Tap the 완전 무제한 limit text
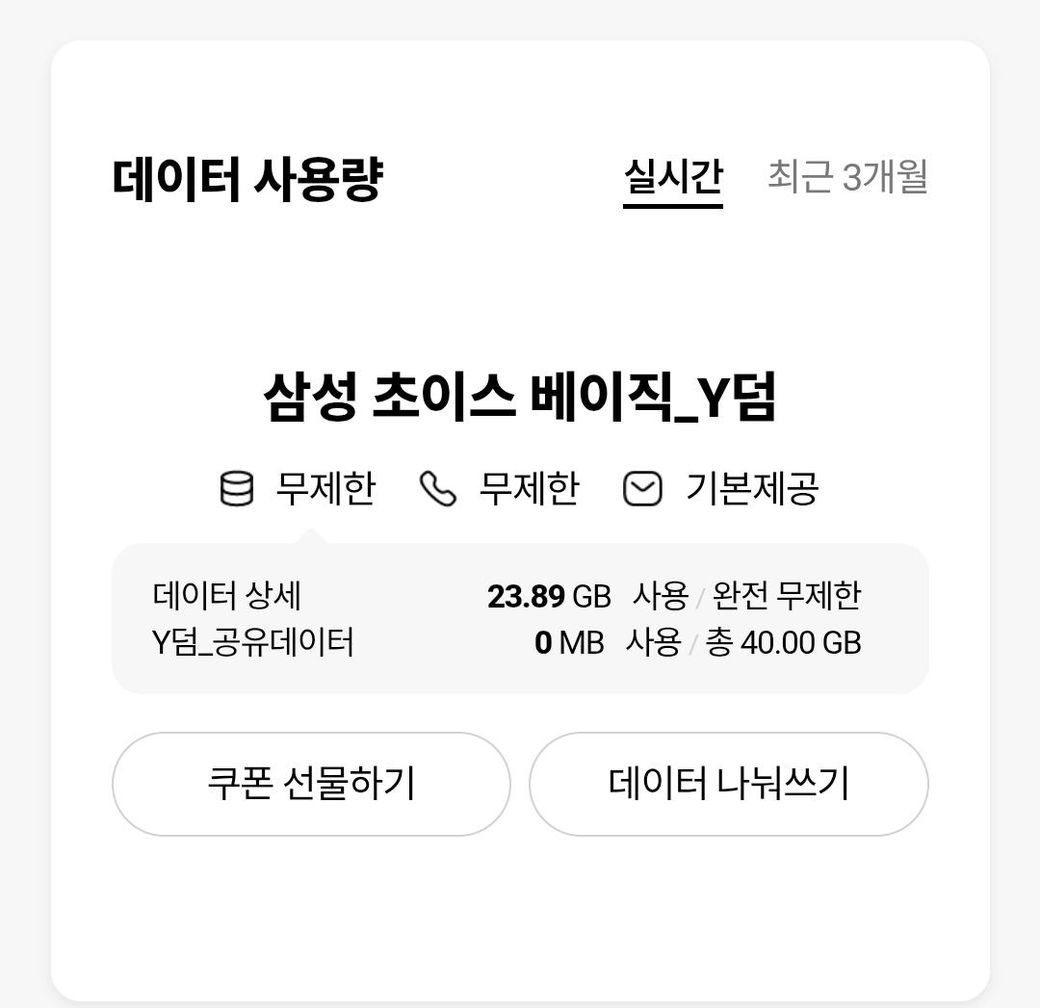Viewport: 1040px width, 1008px height. pos(786,597)
